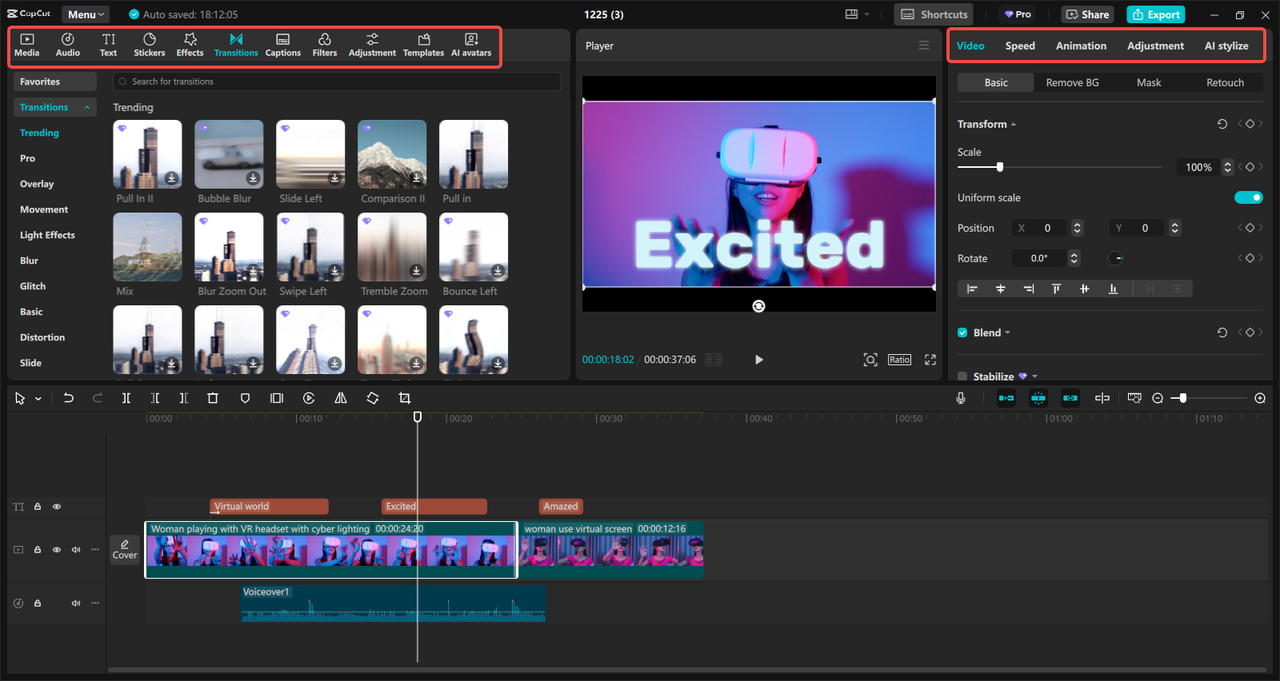1280x681 pixels.
Task: Click the rotate icon in timeline toolbar
Action: coord(372,398)
